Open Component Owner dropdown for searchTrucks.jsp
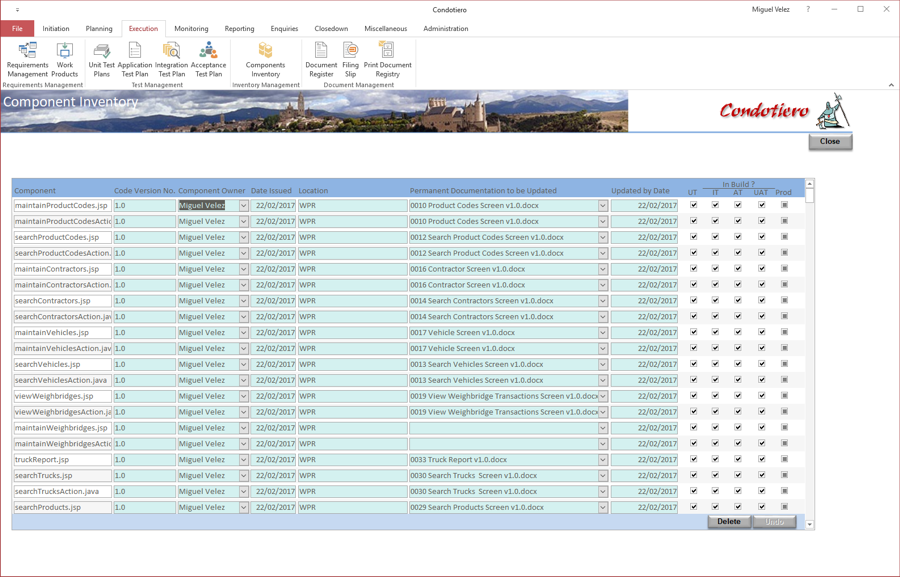This screenshot has height=577, width=900. point(243,475)
